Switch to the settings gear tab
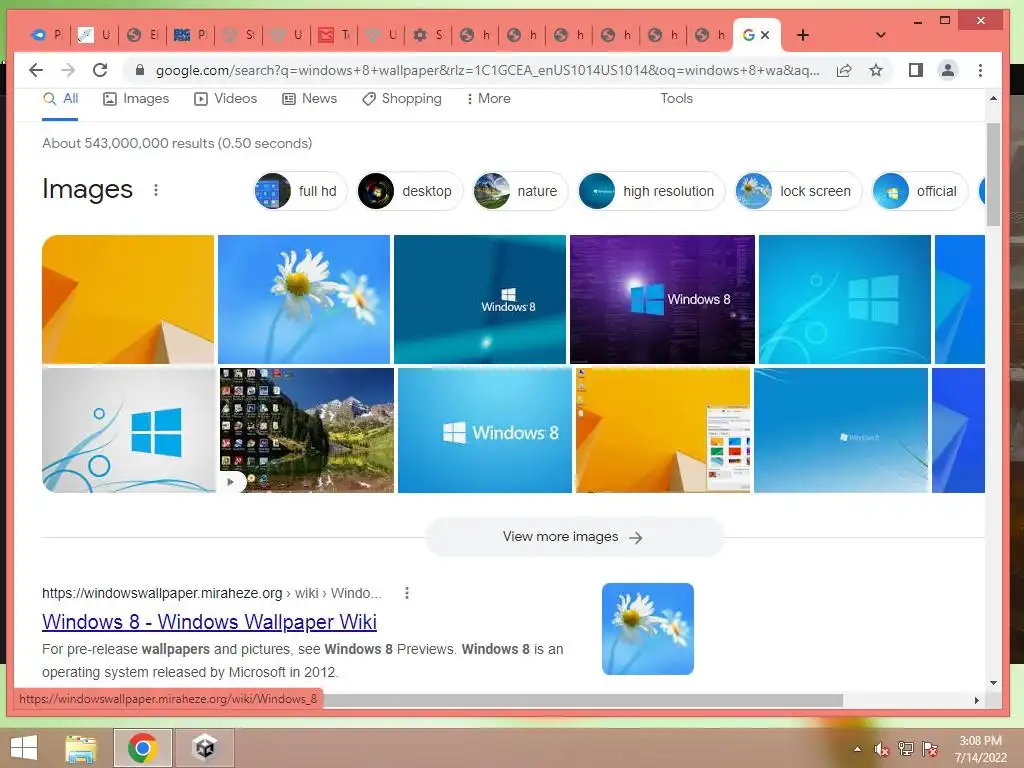The width and height of the screenshot is (1024, 768). click(428, 35)
